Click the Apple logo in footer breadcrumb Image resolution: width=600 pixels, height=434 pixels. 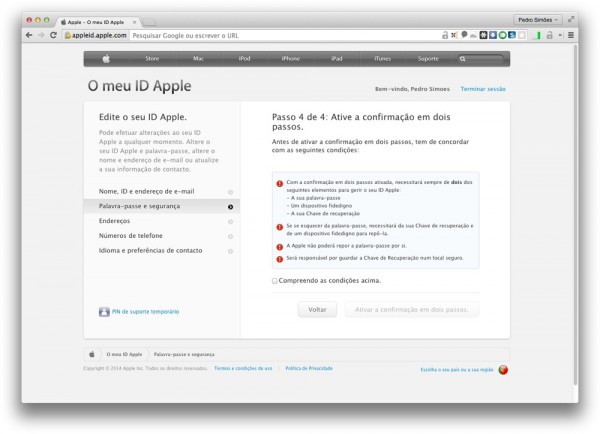click(x=92, y=354)
